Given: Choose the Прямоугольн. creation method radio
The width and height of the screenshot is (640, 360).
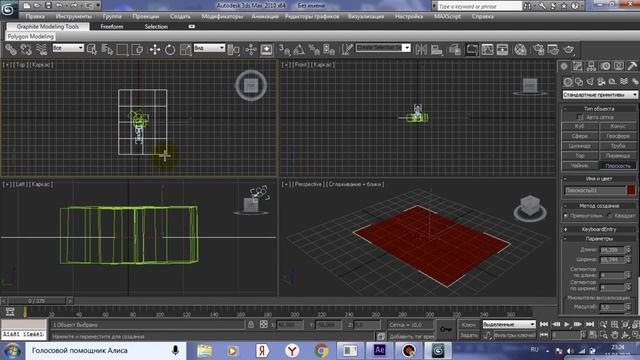Looking at the screenshot, I should coord(566,216).
